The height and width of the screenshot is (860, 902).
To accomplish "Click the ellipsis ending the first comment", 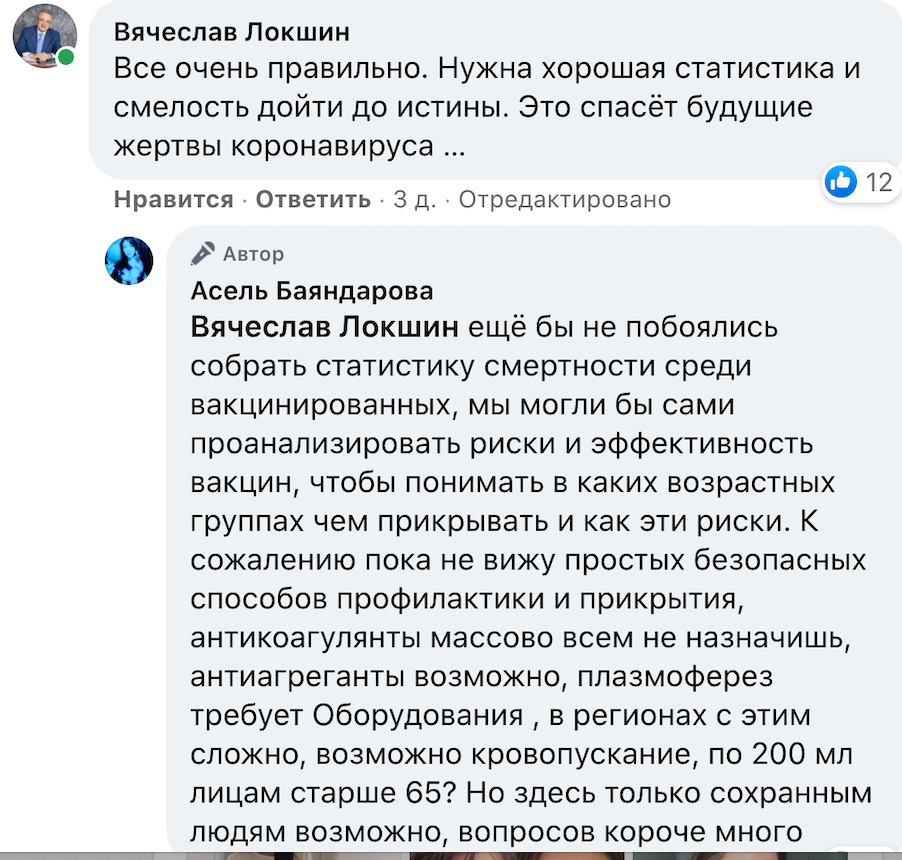I will click(x=454, y=151).
